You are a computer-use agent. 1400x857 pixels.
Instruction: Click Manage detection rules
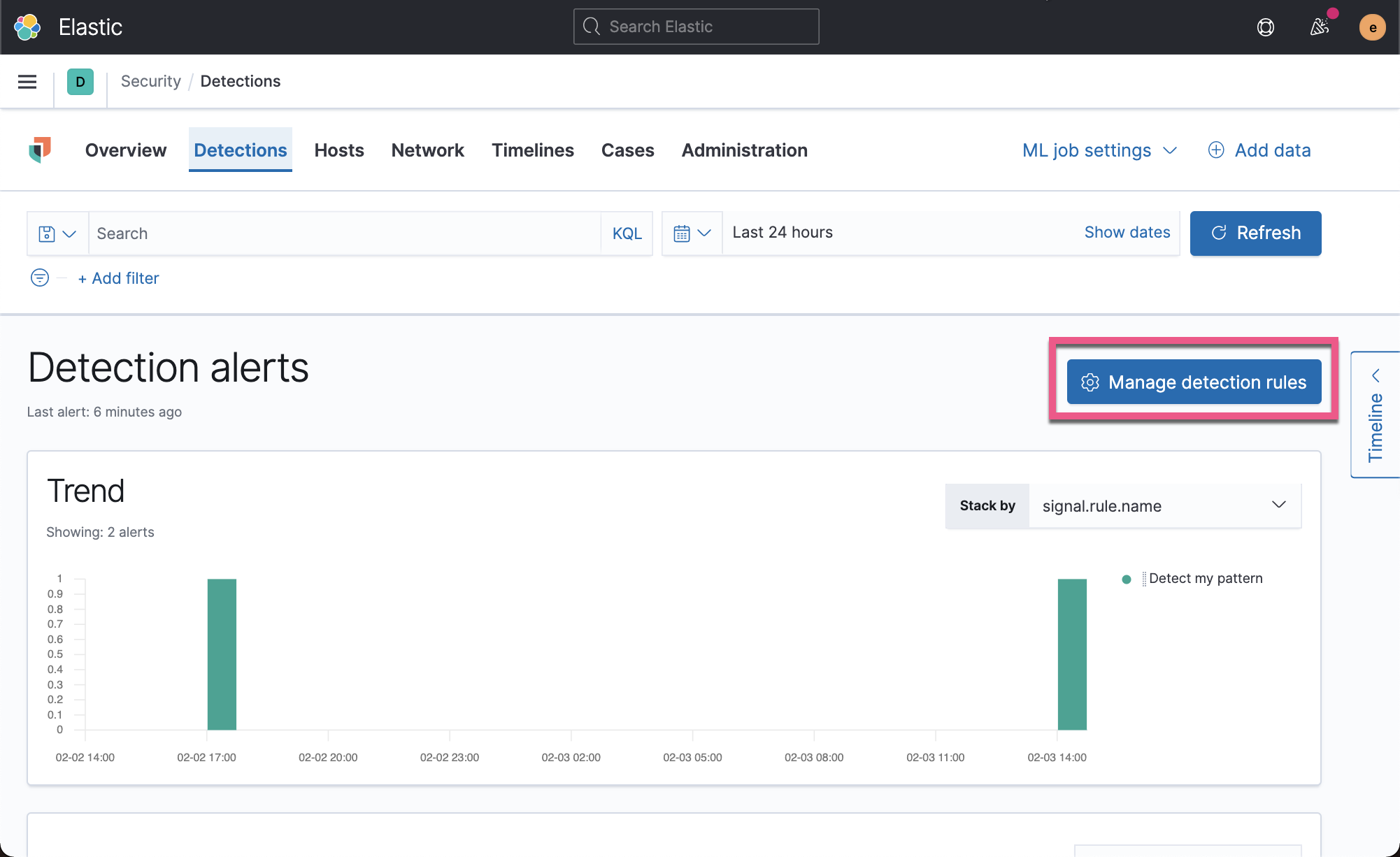tap(1192, 382)
